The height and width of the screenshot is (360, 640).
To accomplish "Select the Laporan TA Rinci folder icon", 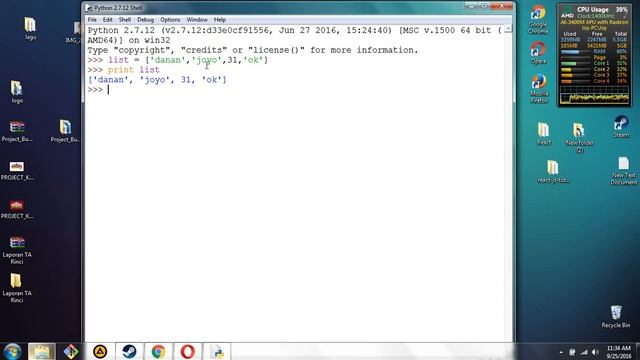I will pyautogui.click(x=17, y=288).
